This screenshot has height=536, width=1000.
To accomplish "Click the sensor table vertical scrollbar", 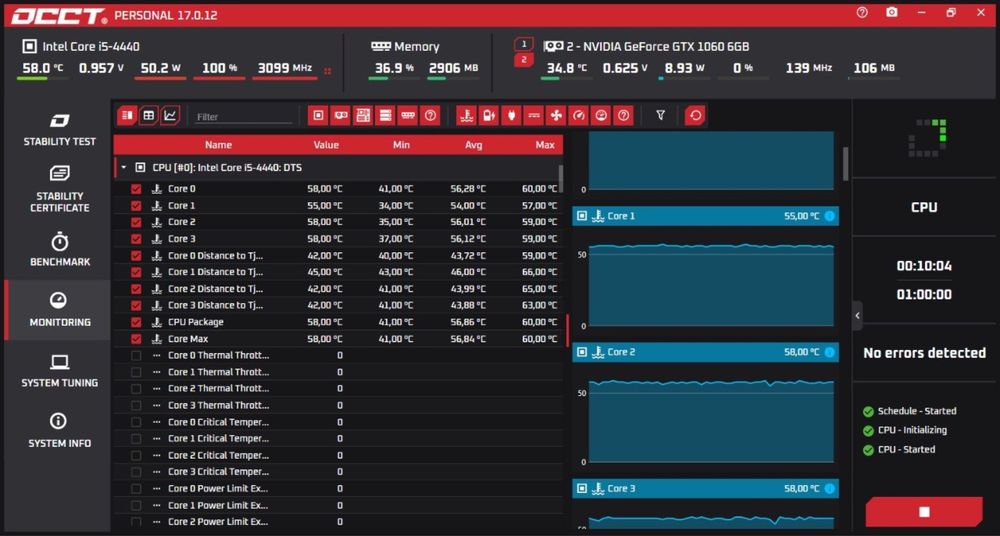I will point(561,179).
